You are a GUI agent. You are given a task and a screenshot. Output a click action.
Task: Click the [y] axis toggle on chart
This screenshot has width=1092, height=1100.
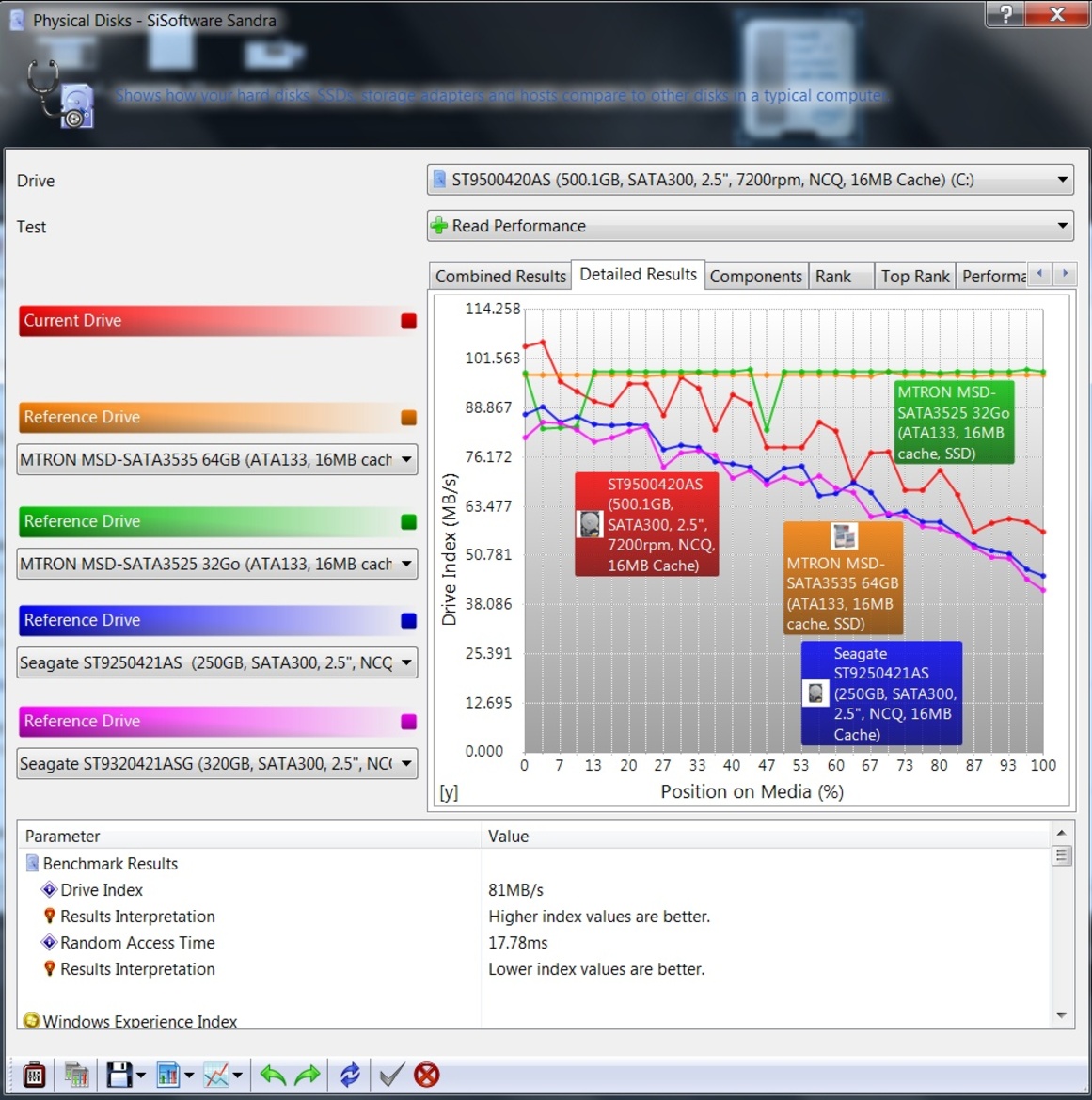click(x=449, y=792)
